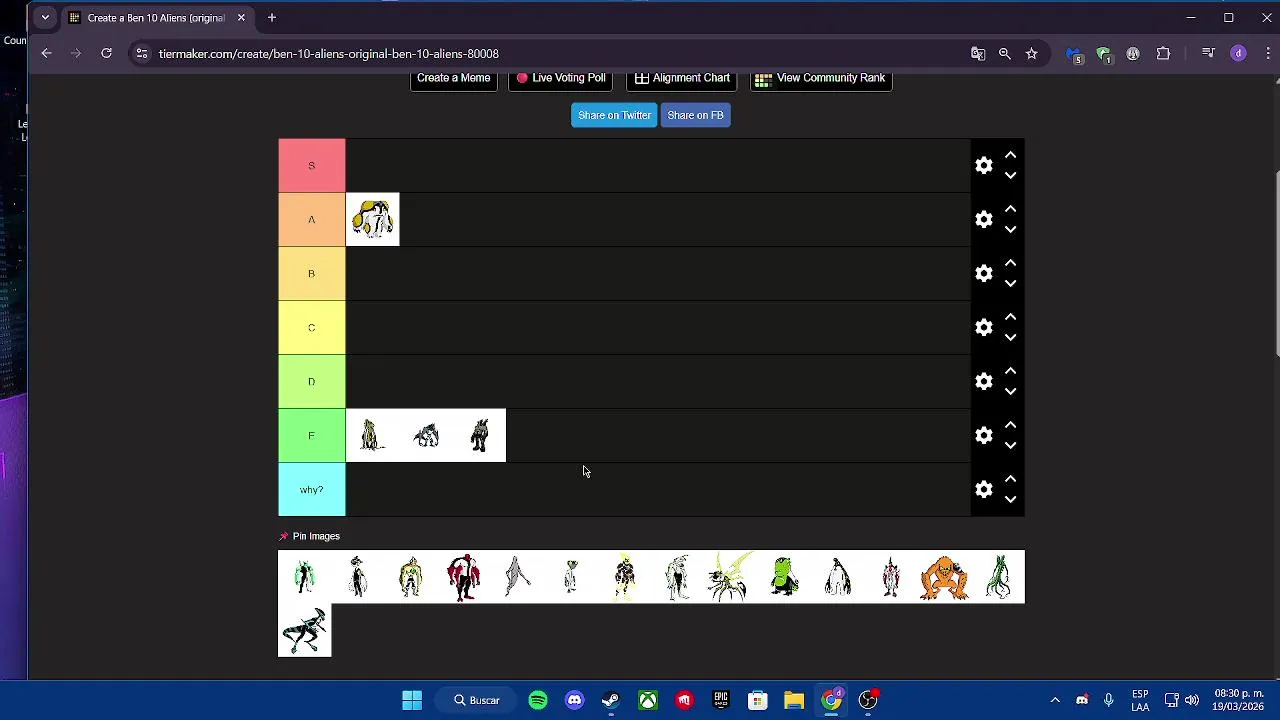
Task: Move D tier row down with arrow
Action: point(1010,392)
